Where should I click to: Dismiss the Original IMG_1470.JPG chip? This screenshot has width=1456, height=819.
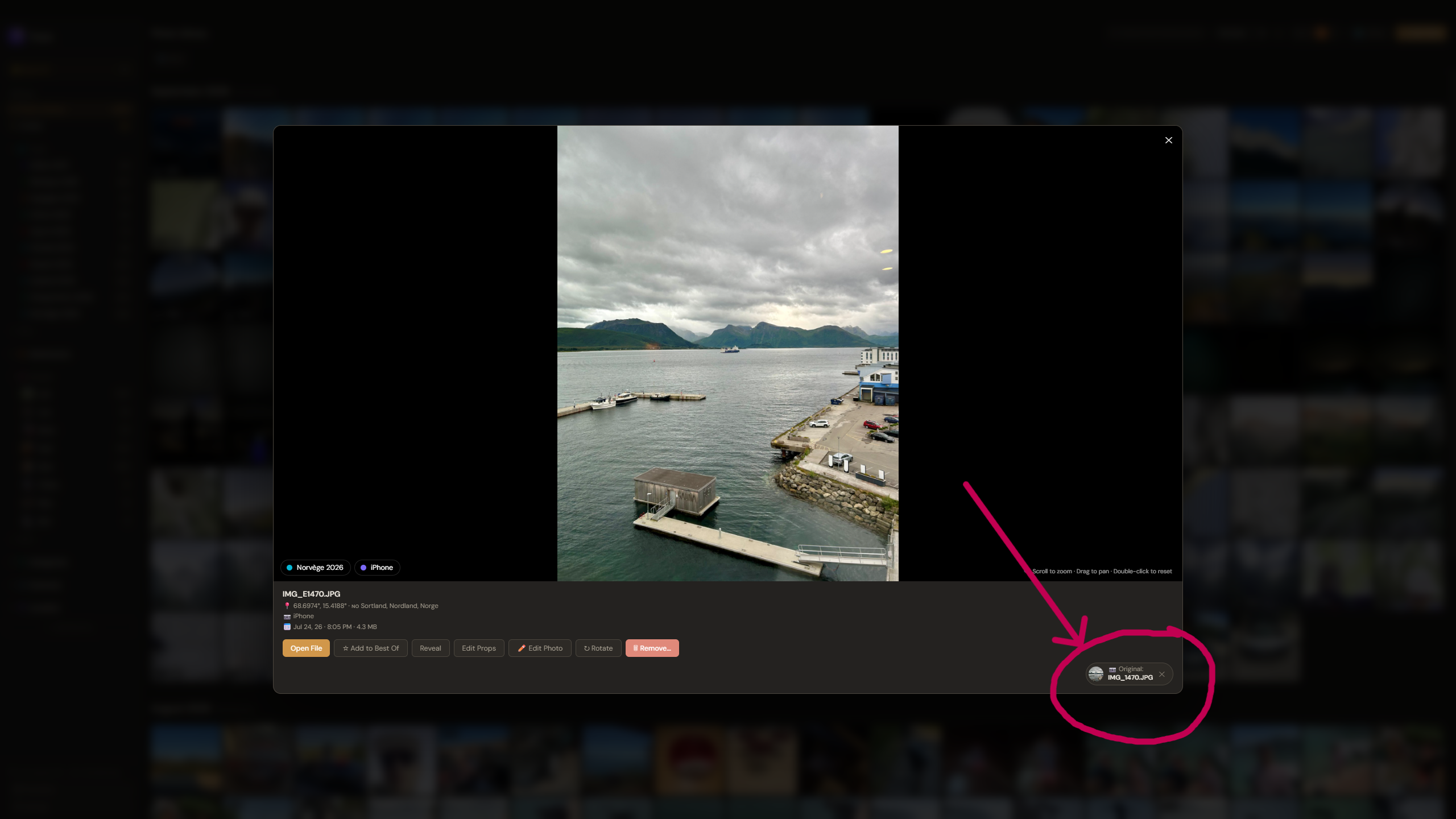1162,674
